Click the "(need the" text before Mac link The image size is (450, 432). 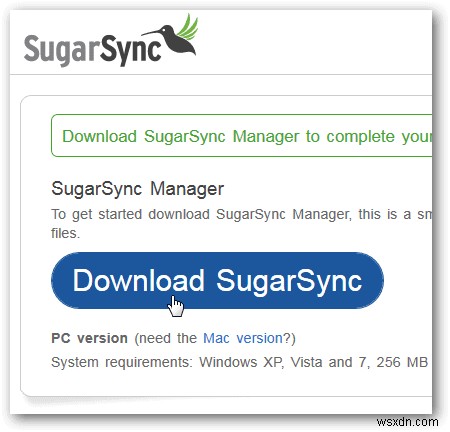point(166,338)
